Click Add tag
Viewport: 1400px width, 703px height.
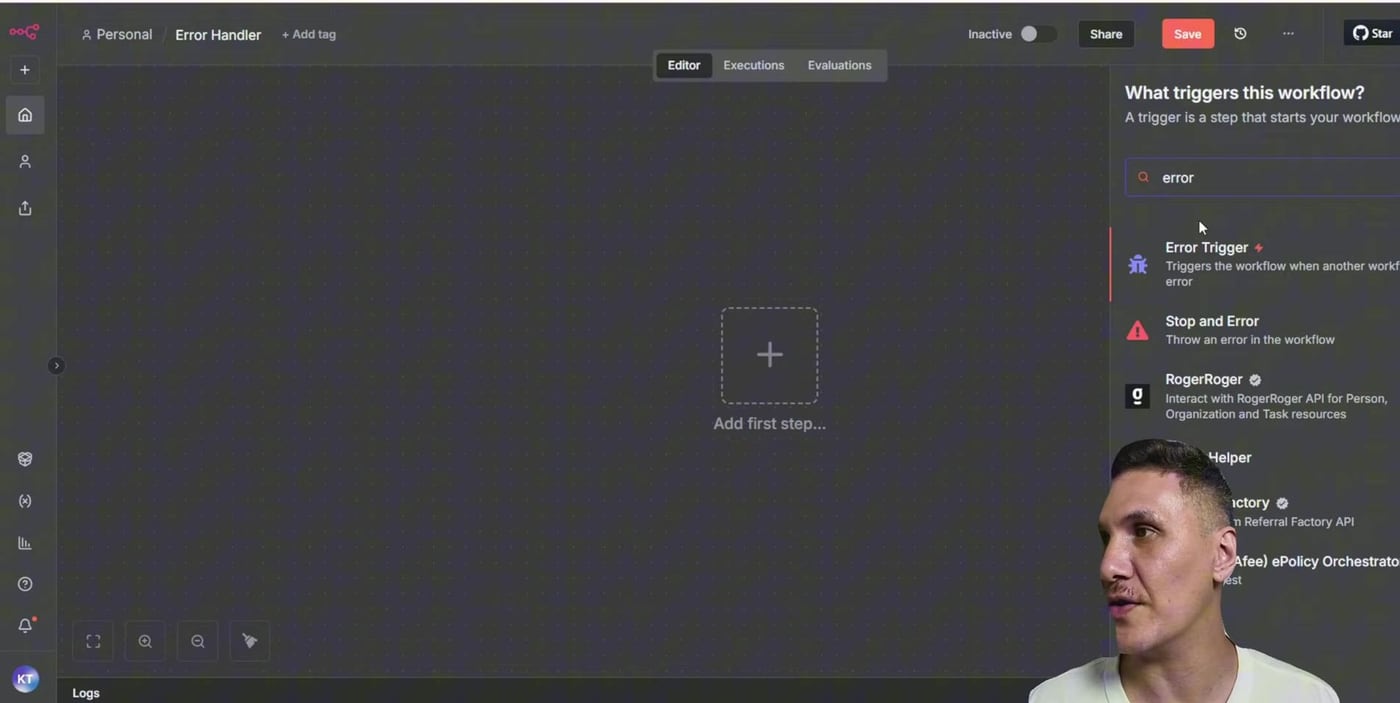click(x=309, y=34)
